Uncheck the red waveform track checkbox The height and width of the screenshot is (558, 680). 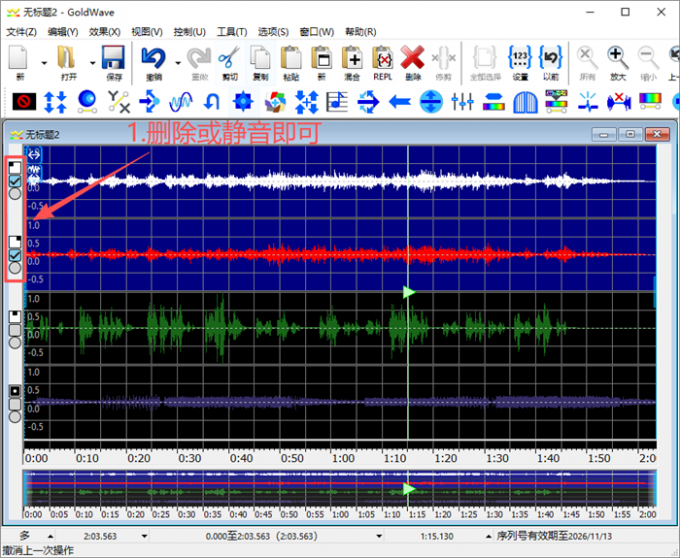point(15,255)
